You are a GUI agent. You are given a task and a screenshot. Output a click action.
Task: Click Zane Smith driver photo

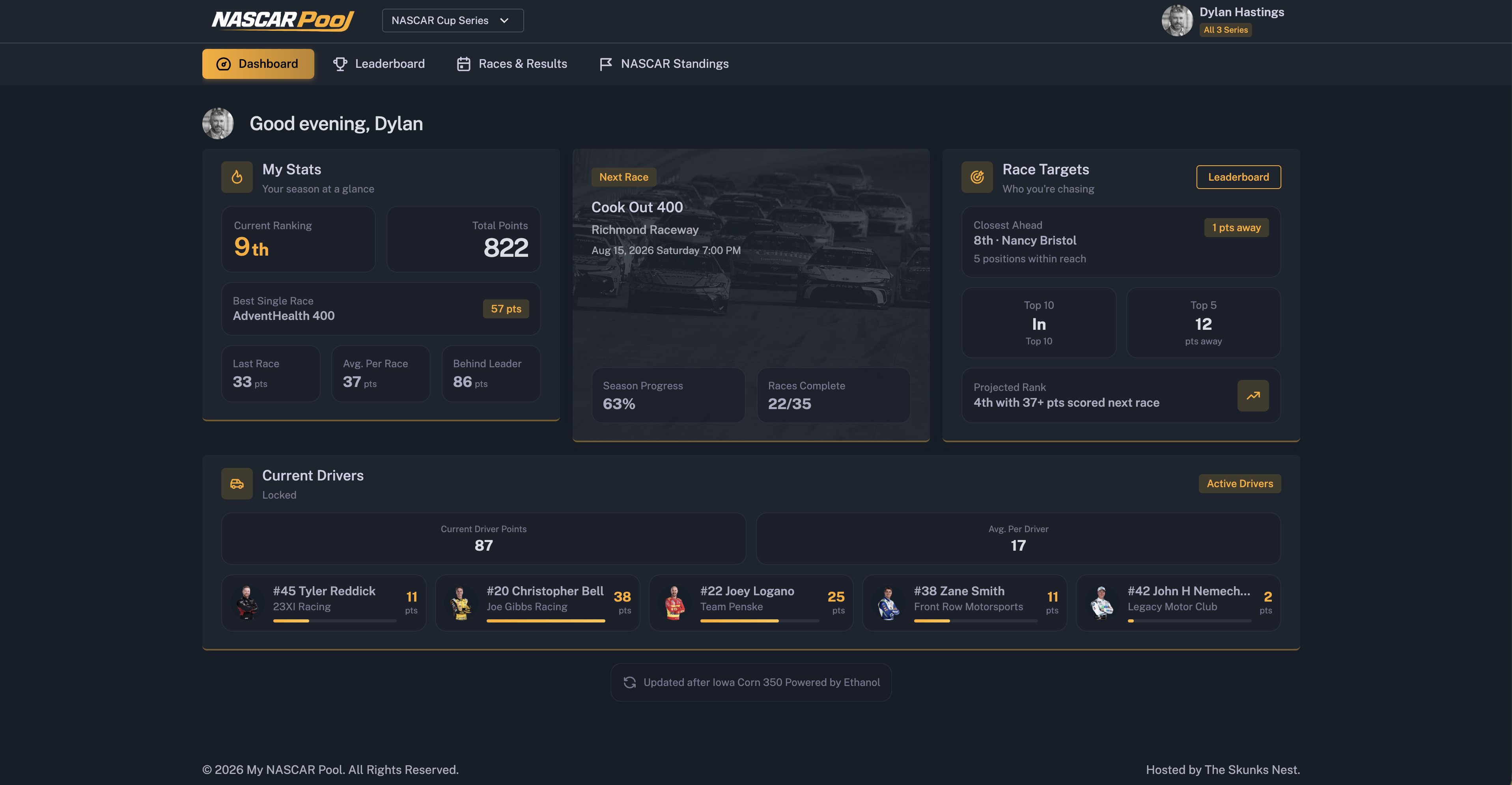tap(888, 603)
